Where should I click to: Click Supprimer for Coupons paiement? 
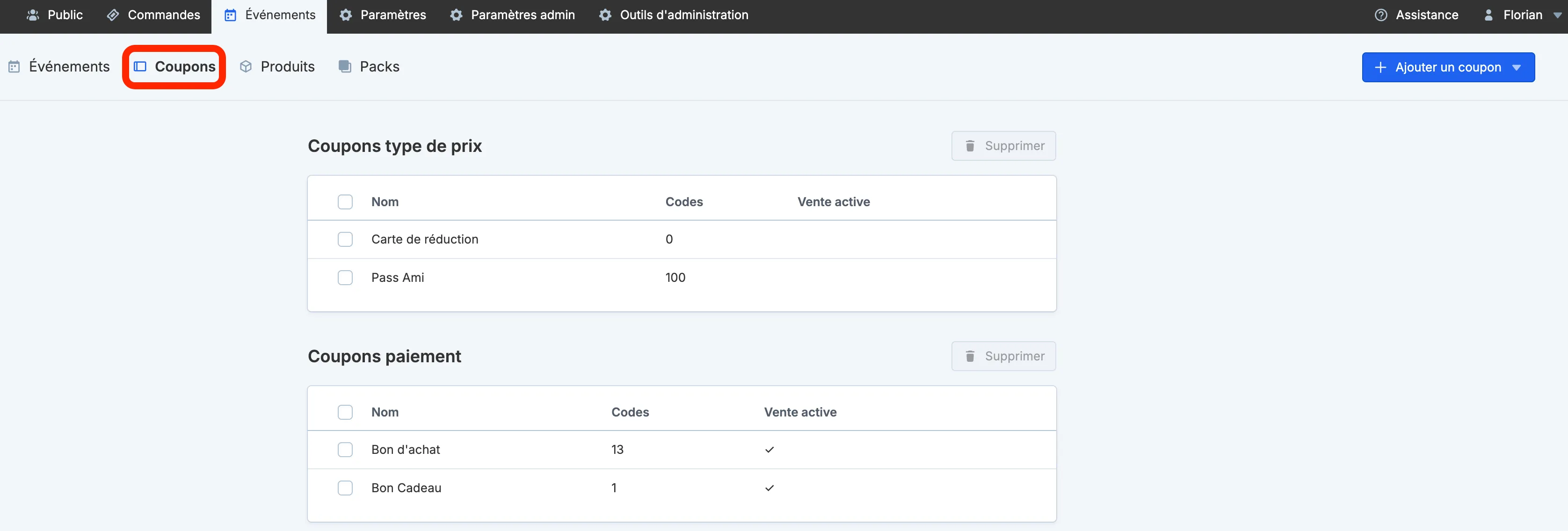point(1003,357)
